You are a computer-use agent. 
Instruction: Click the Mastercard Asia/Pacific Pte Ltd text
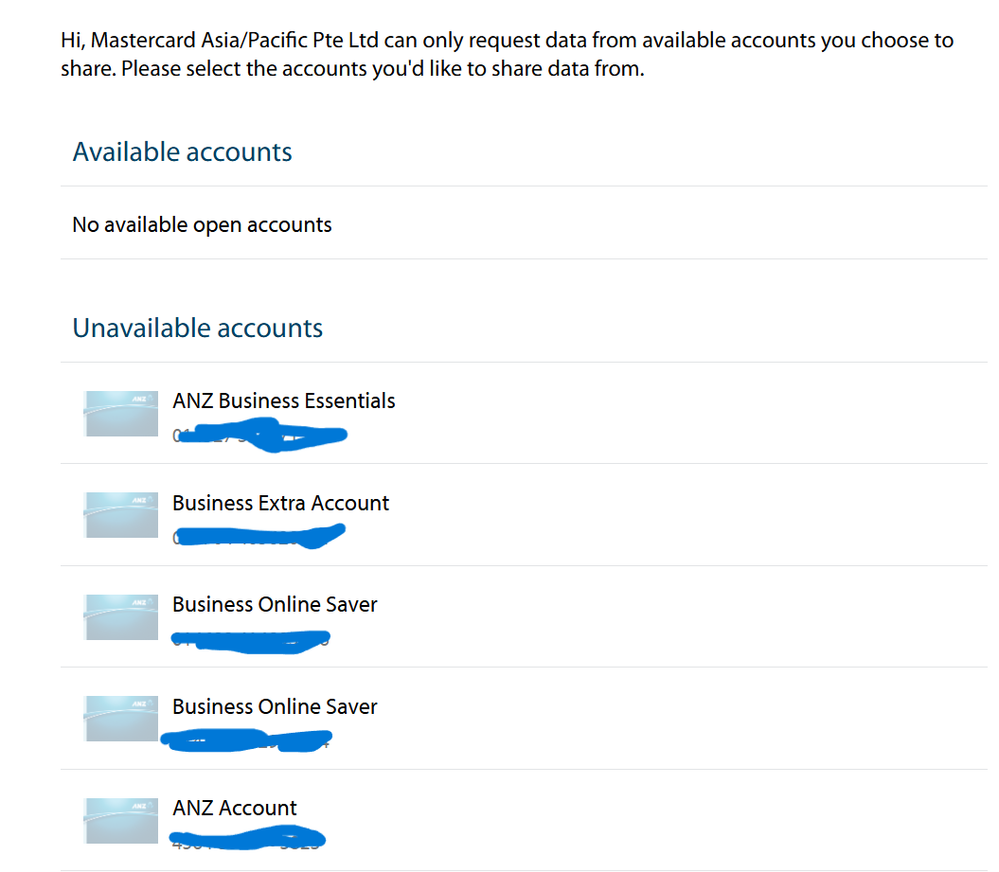point(235,40)
